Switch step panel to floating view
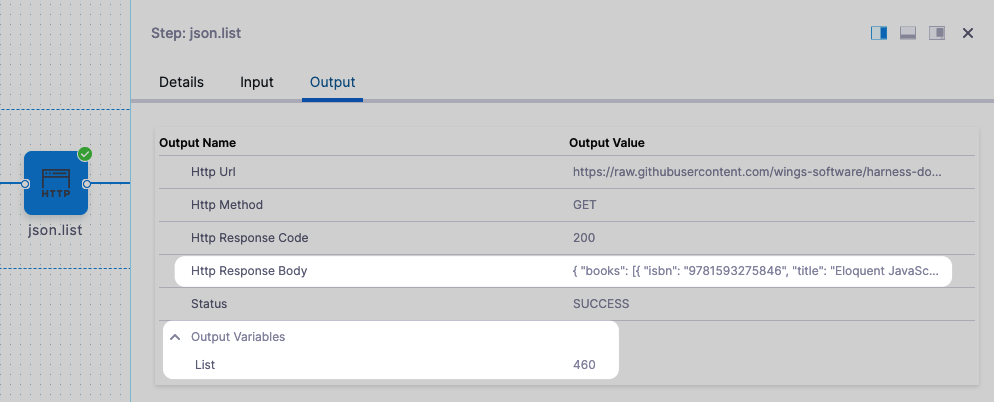This screenshot has height=402, width=994. pyautogui.click(x=937, y=33)
